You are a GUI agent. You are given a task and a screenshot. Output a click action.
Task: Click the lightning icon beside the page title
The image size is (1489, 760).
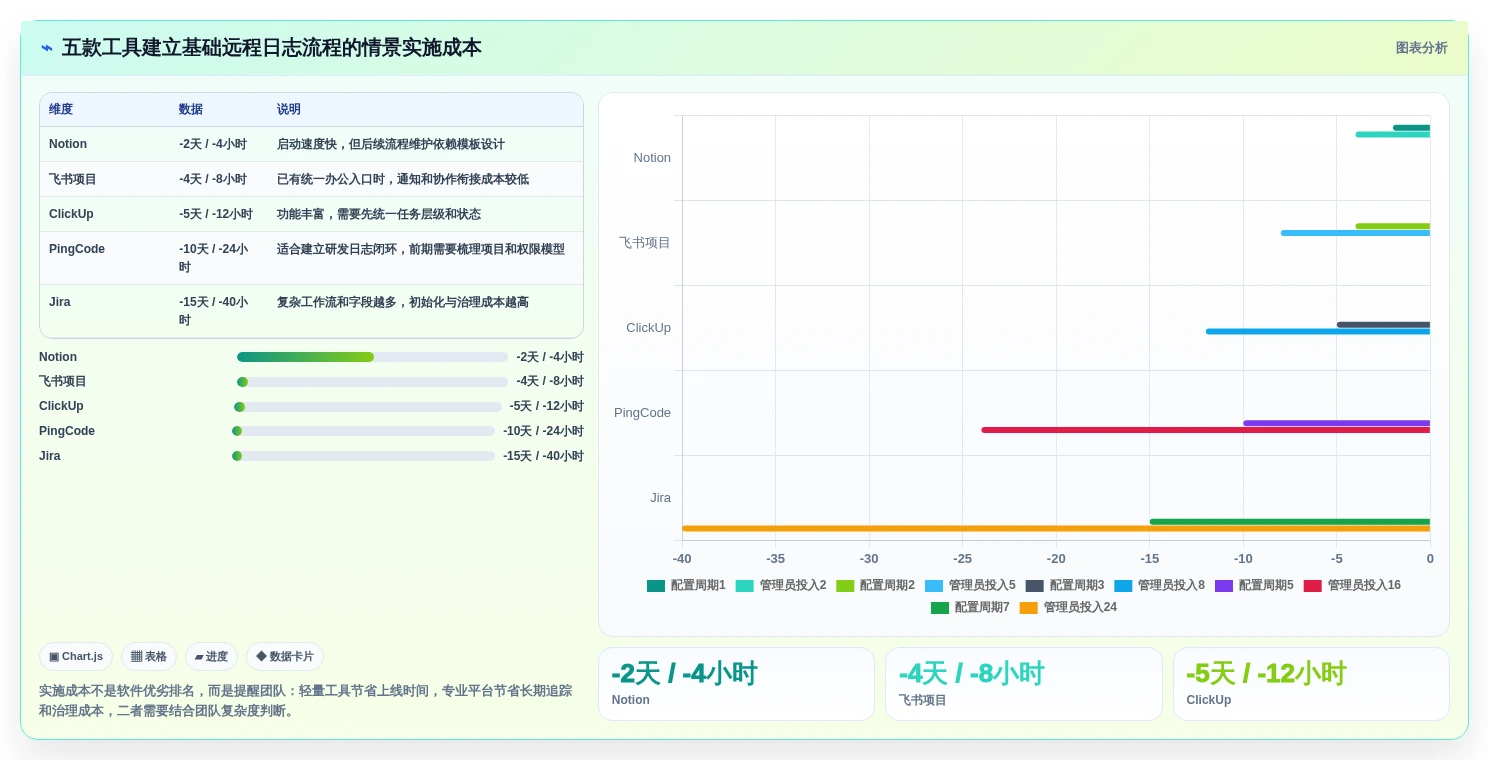click(47, 48)
